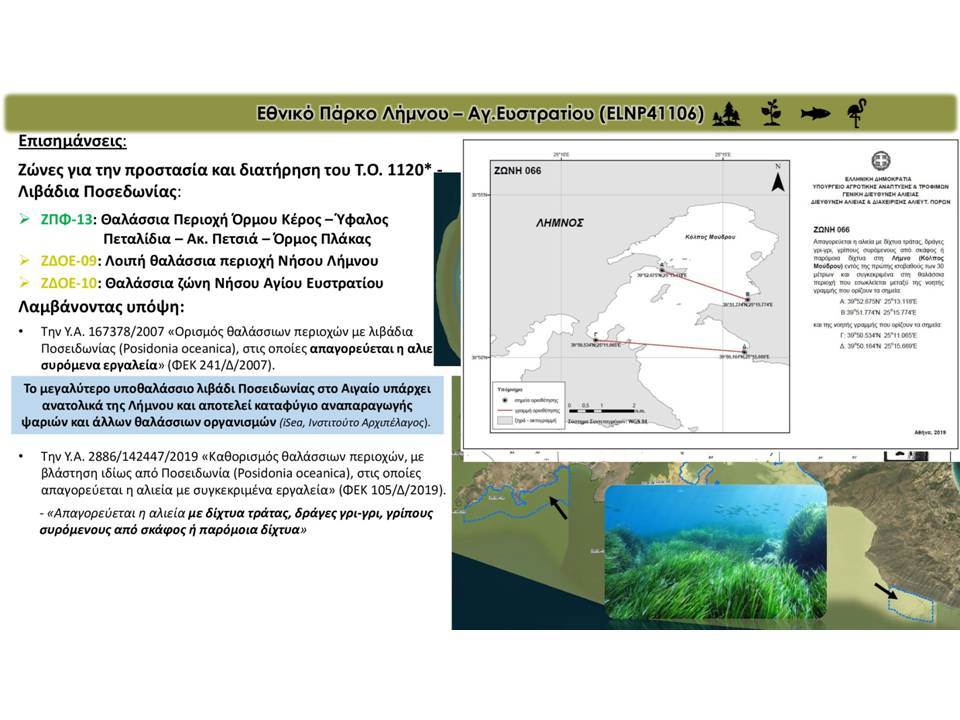960x720 pixels.
Task: Click the yellow 'ΖΔΟΕ-09' zone label
Action: click(x=69, y=261)
